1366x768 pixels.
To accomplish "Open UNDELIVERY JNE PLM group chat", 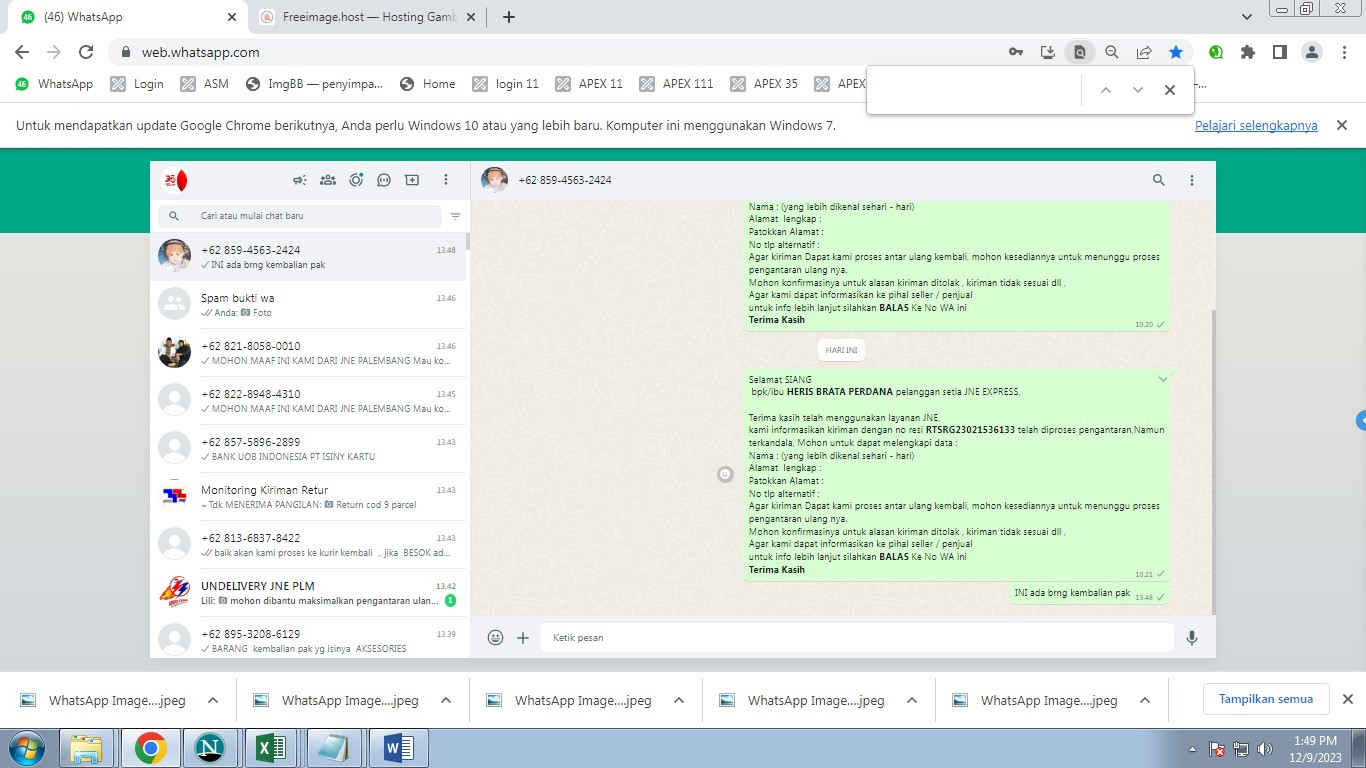I will point(308,593).
